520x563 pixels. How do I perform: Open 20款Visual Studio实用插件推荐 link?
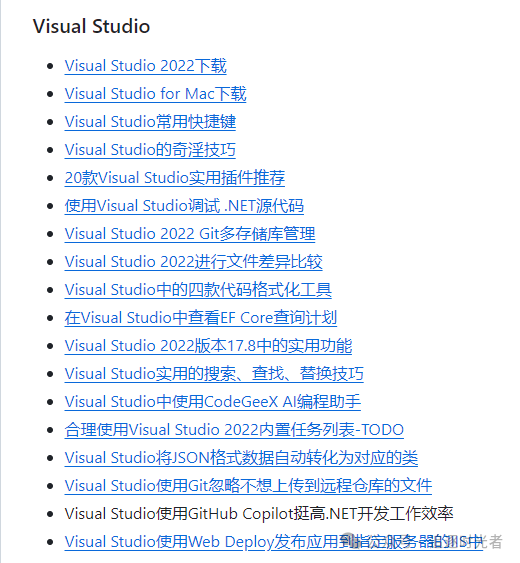175,178
